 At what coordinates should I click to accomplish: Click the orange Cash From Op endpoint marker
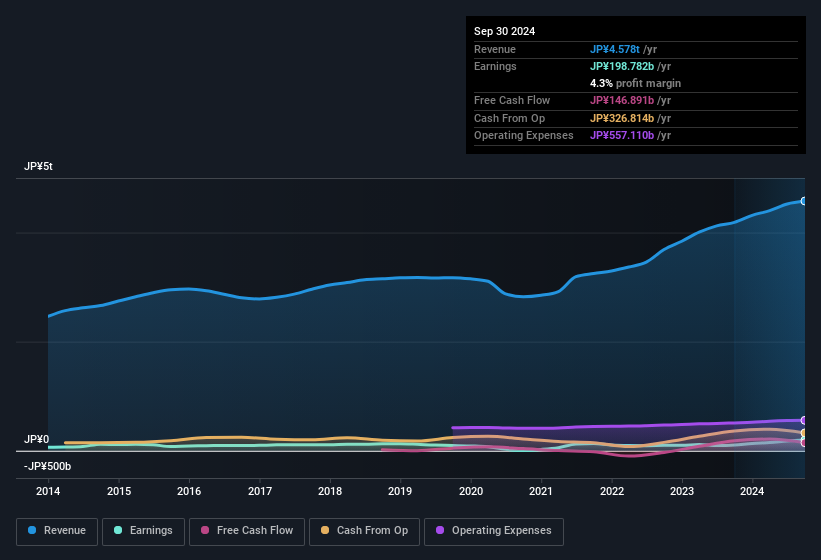coord(803,433)
